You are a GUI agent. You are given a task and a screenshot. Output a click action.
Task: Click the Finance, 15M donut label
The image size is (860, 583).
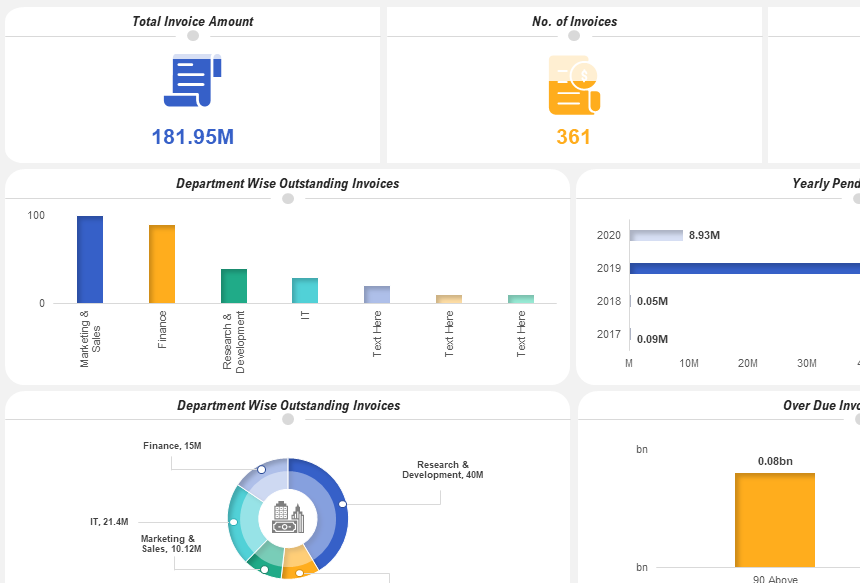click(172, 446)
